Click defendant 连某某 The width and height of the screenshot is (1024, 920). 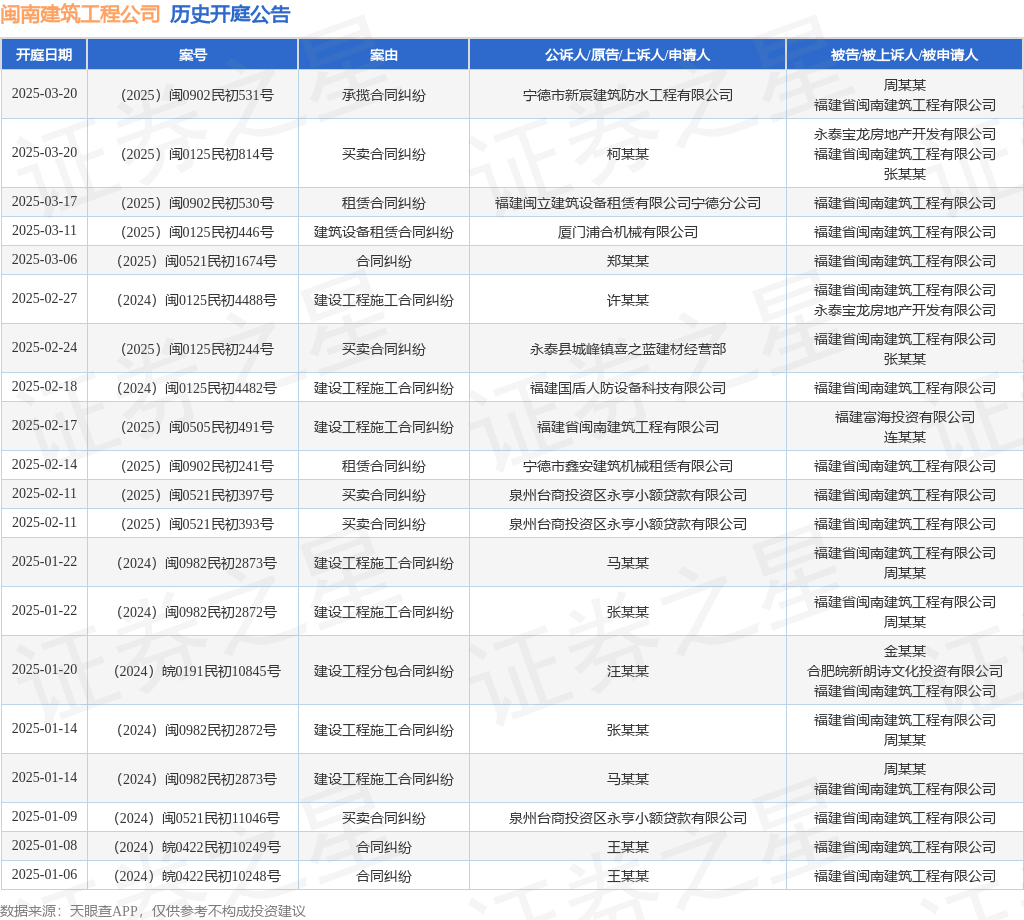pyautogui.click(x=904, y=437)
